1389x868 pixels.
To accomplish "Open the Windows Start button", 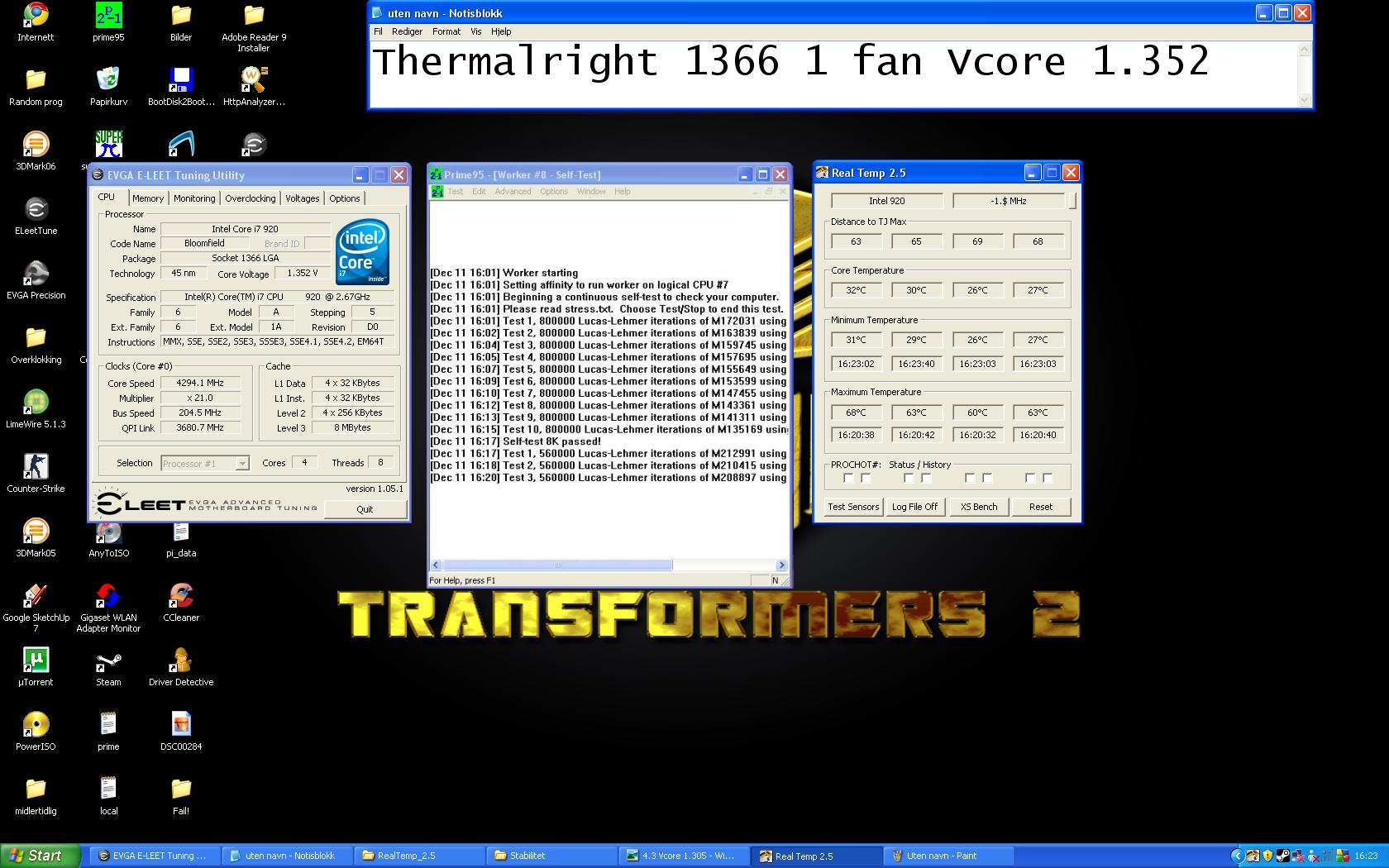I will point(41,856).
